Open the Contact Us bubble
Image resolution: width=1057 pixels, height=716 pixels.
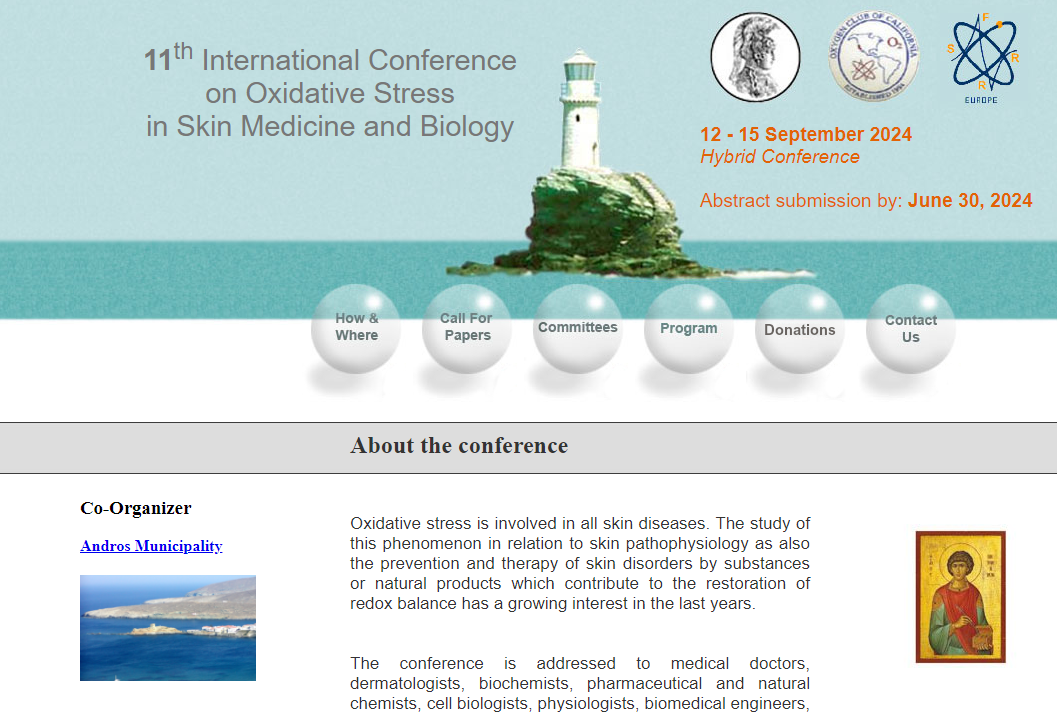911,328
